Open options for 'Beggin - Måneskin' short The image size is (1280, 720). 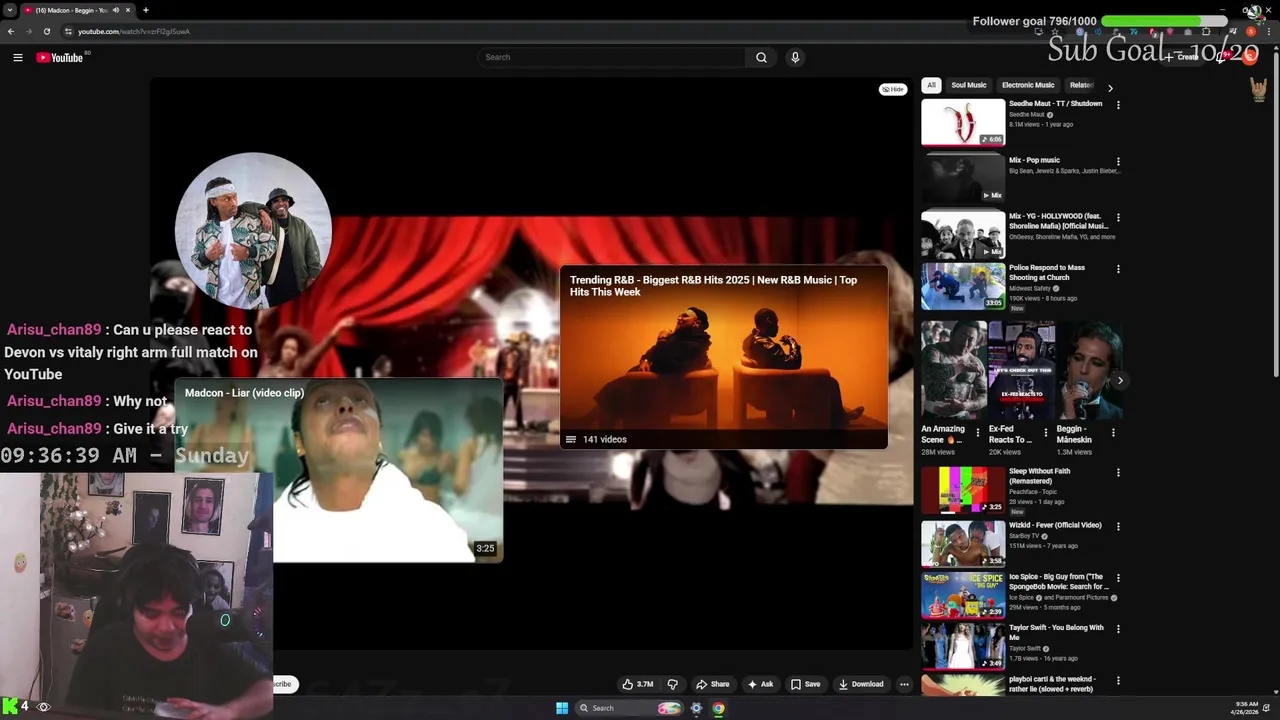[1113, 433]
